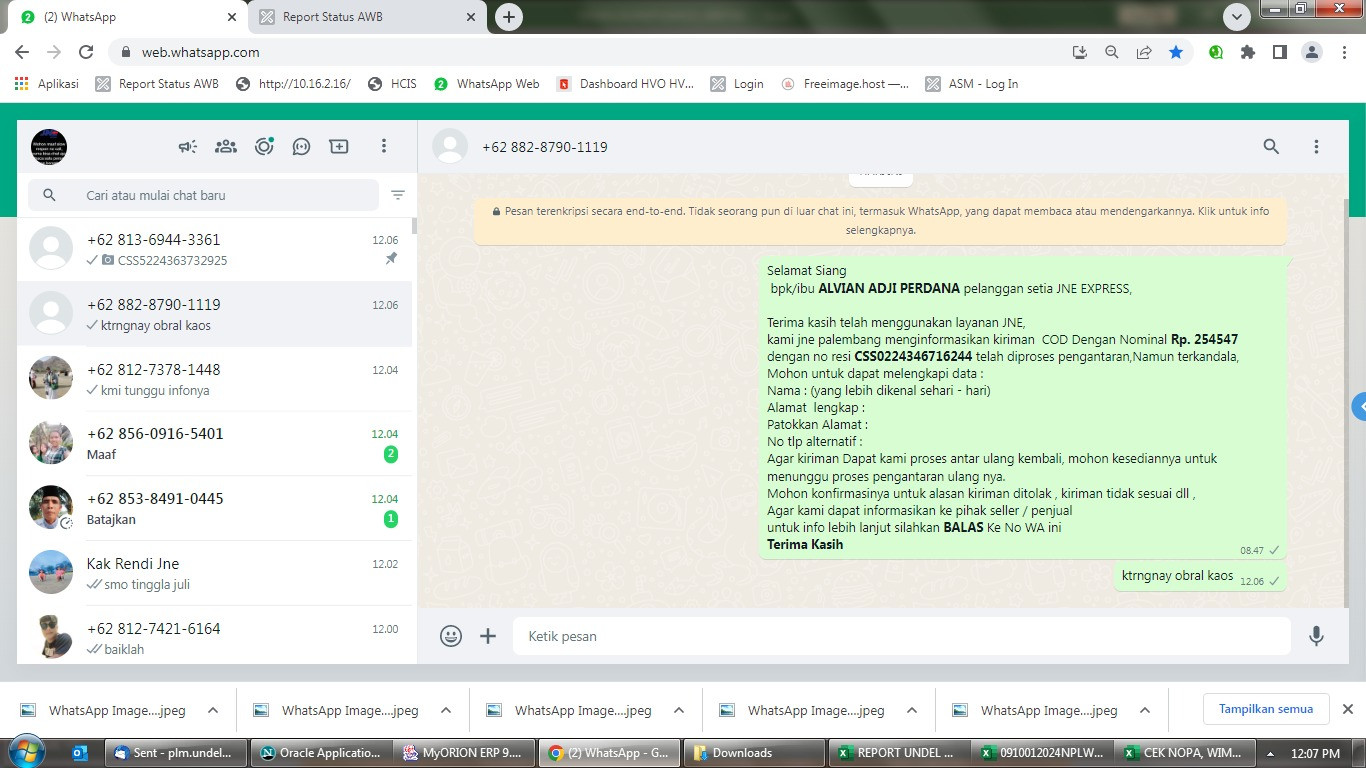Go back in browser history
This screenshot has height=768, width=1366.
tap(22, 52)
